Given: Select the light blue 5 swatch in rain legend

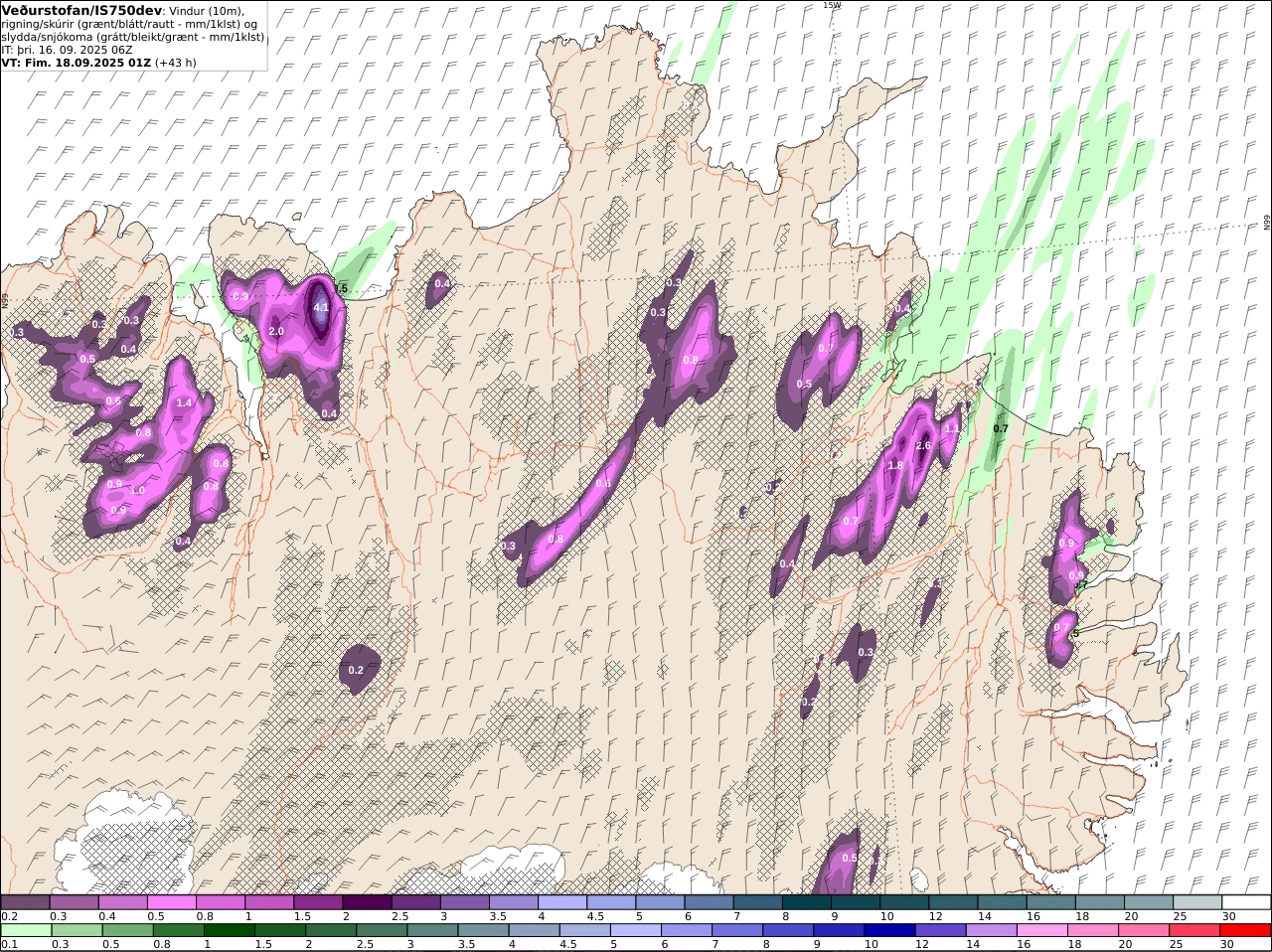Looking at the screenshot, I should pos(635,930).
